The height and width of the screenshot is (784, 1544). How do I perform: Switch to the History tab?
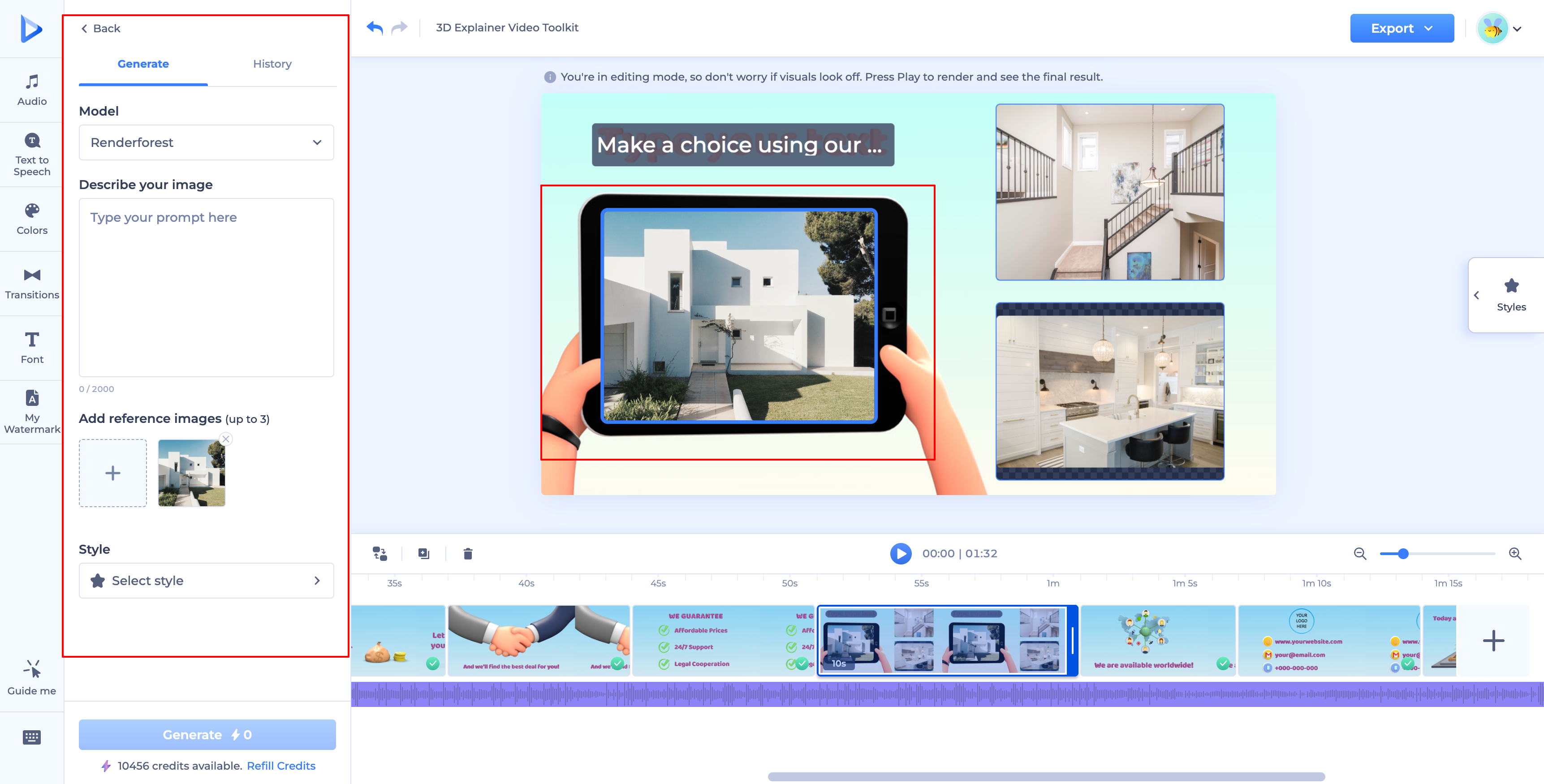point(272,64)
